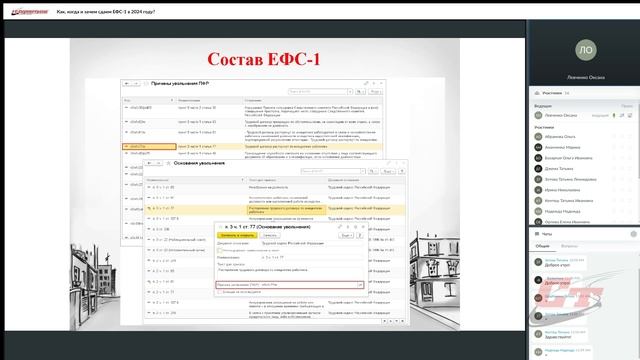Toggle the bottom checkbox in ст. 77 dialog
This screenshot has width=640, height=360.
click(220, 292)
